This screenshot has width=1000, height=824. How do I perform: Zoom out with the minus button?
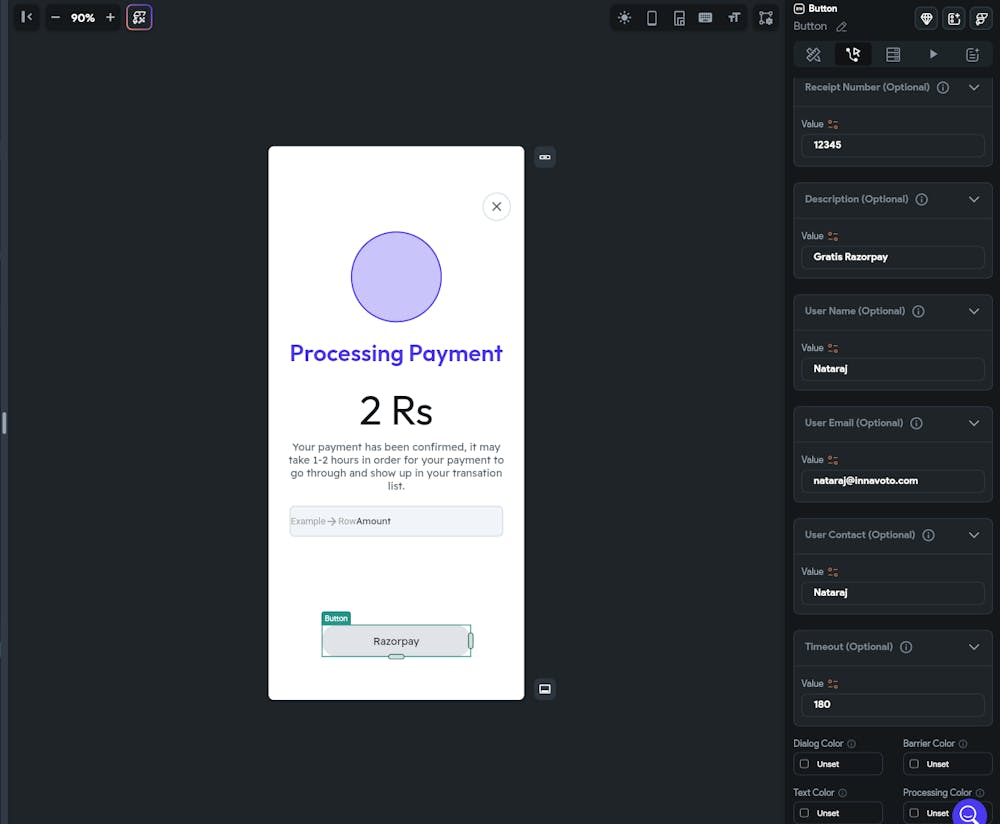tap(55, 17)
